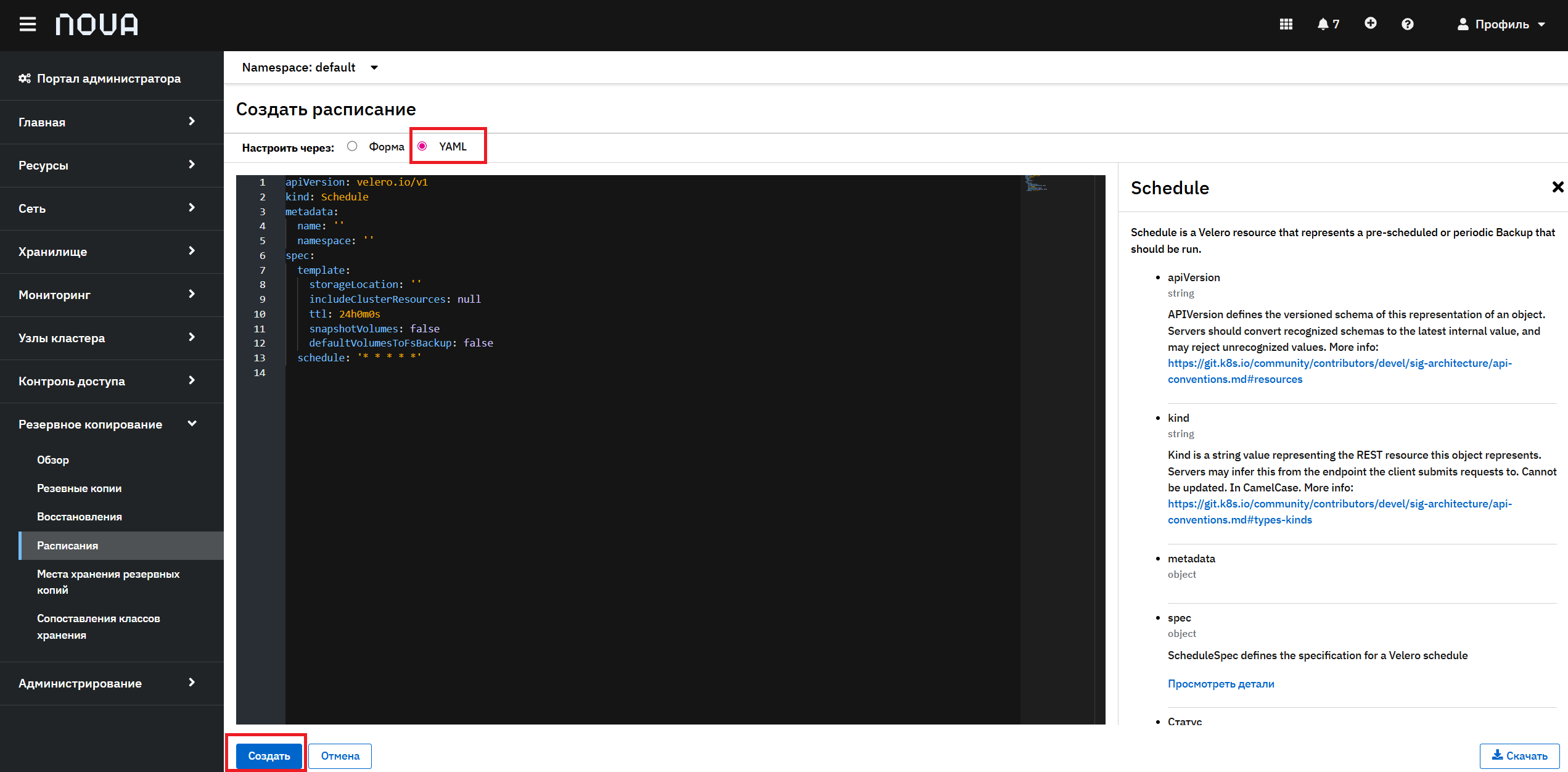Click the includeClusterResources: null line
This screenshot has width=1568, height=772.
coord(395,299)
